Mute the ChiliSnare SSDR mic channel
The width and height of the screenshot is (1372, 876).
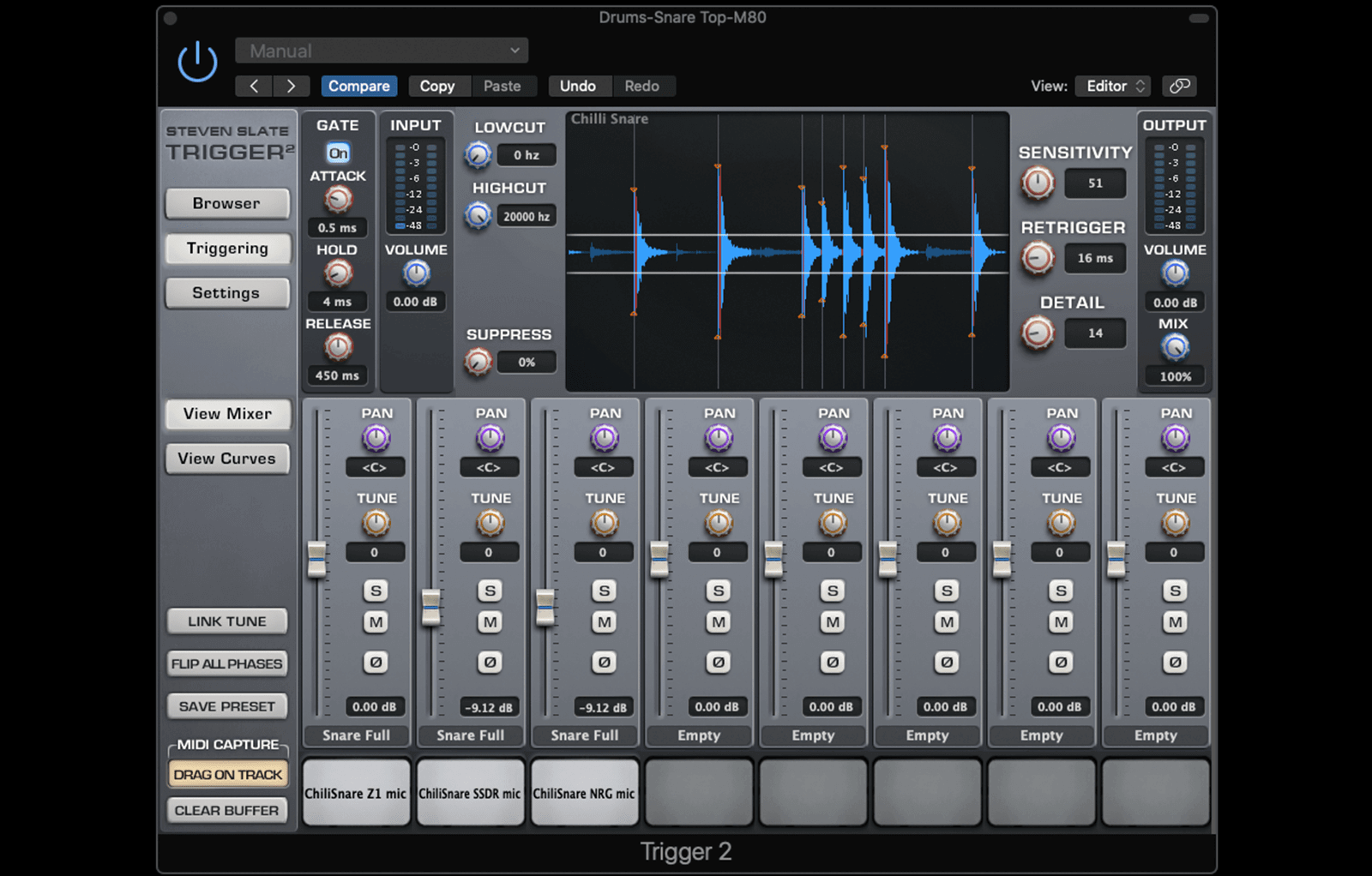[x=490, y=622]
